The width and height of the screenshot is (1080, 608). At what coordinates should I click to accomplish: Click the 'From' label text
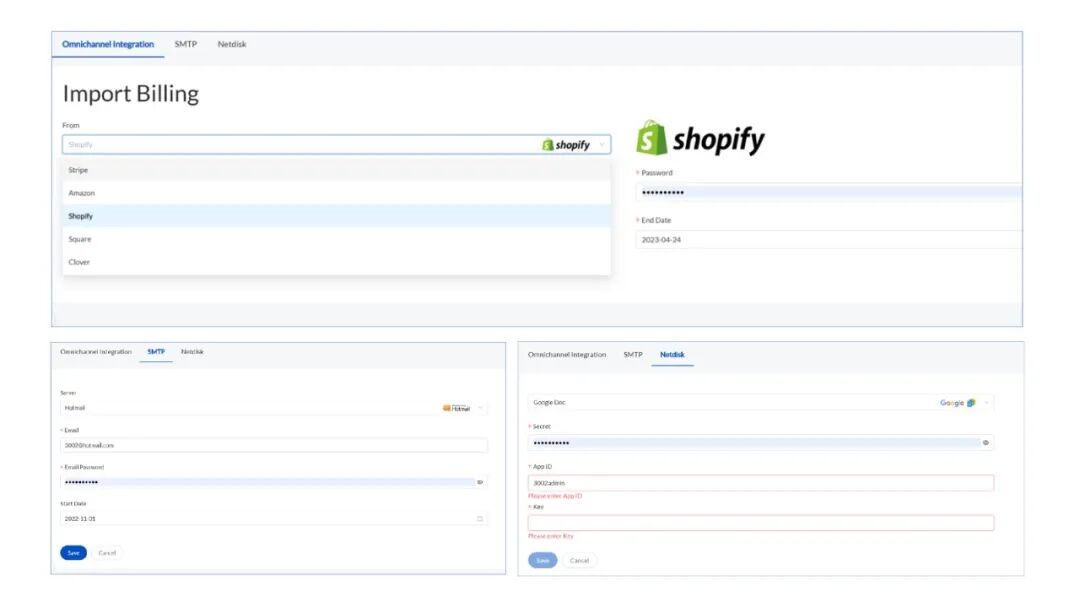click(x=71, y=125)
